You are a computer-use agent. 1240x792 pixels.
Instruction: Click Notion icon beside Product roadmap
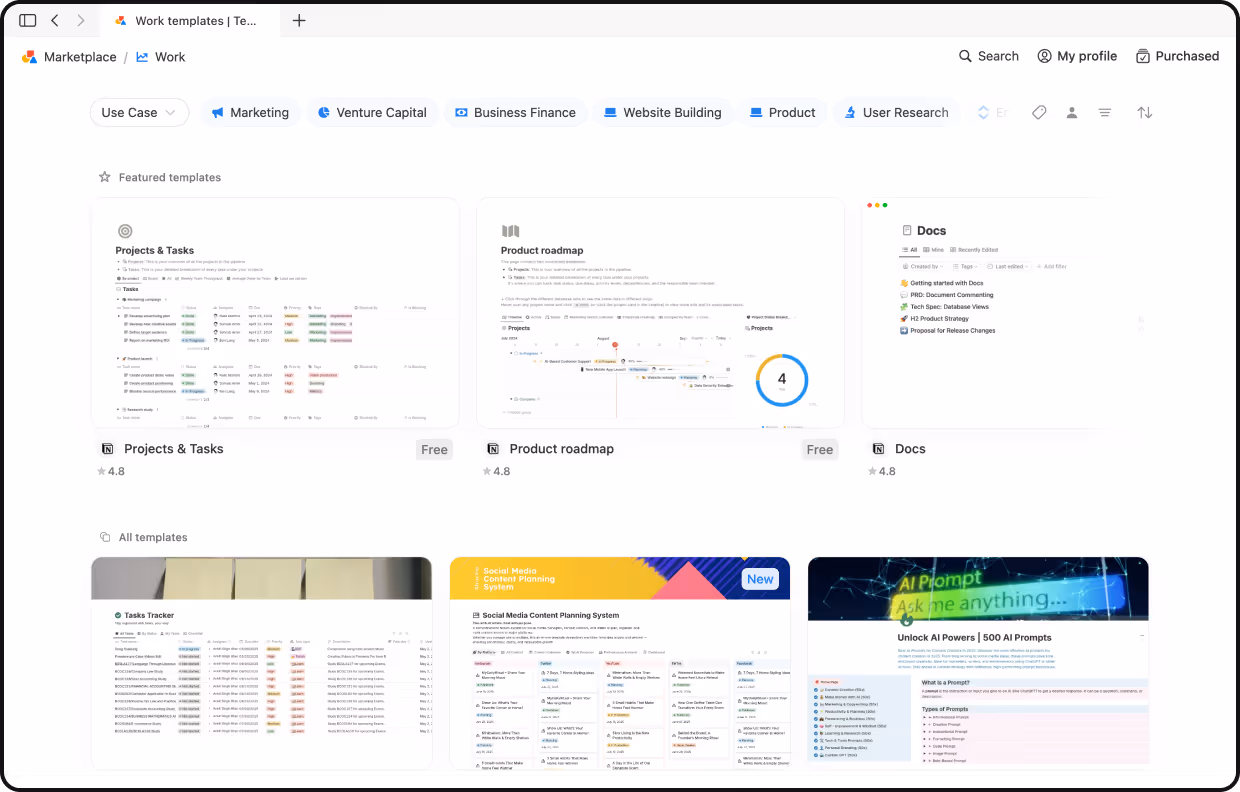pyautogui.click(x=492, y=449)
